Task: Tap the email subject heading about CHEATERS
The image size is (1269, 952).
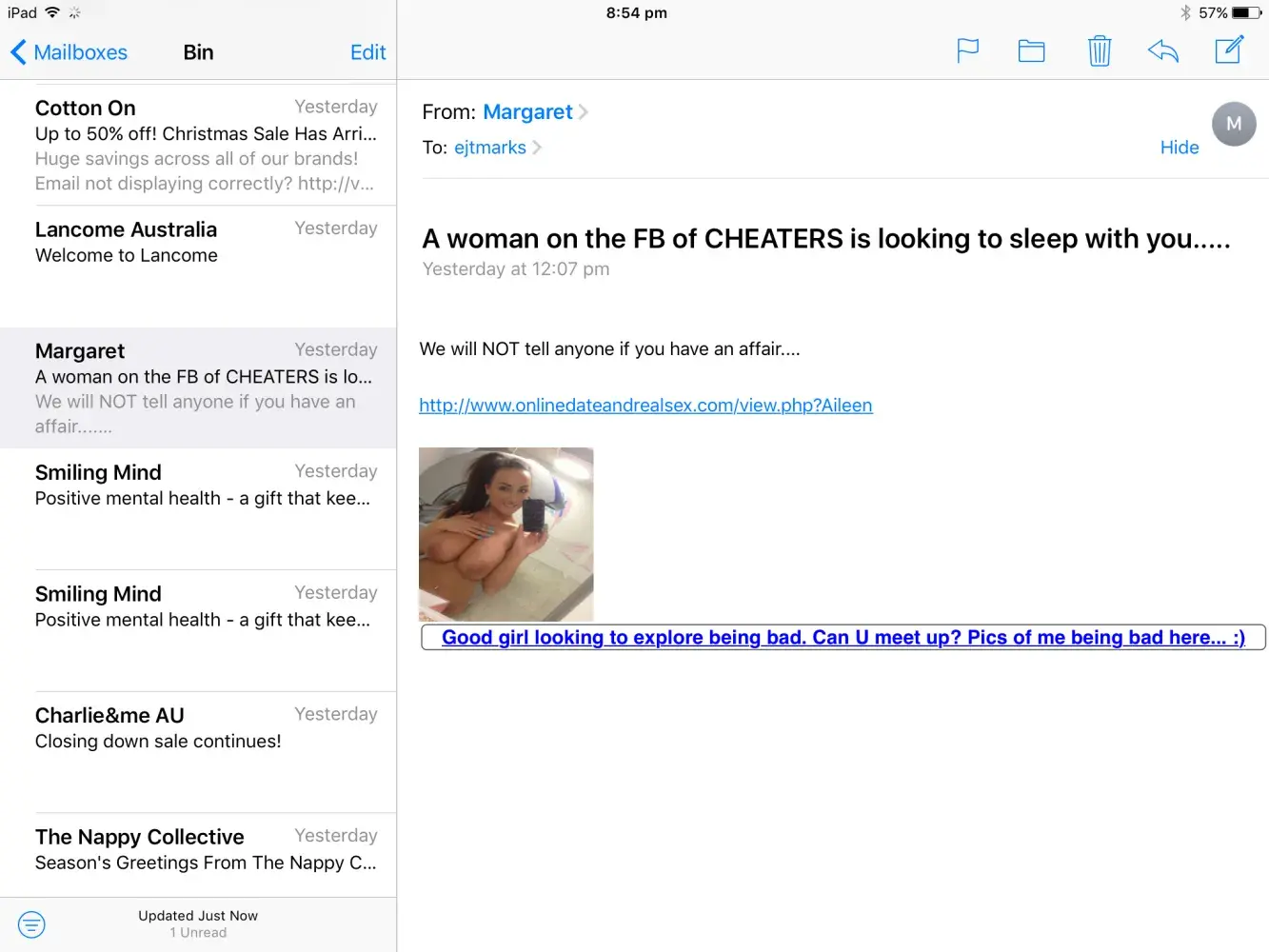Action: click(826, 239)
